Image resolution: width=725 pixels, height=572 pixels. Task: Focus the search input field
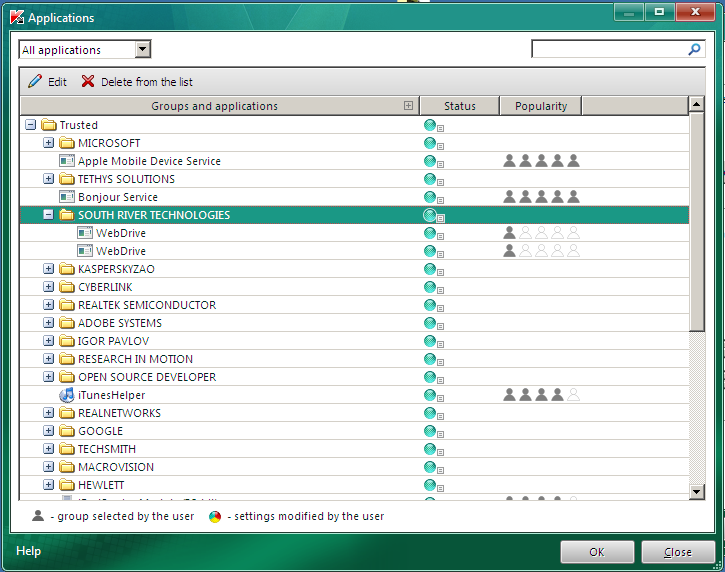point(608,49)
